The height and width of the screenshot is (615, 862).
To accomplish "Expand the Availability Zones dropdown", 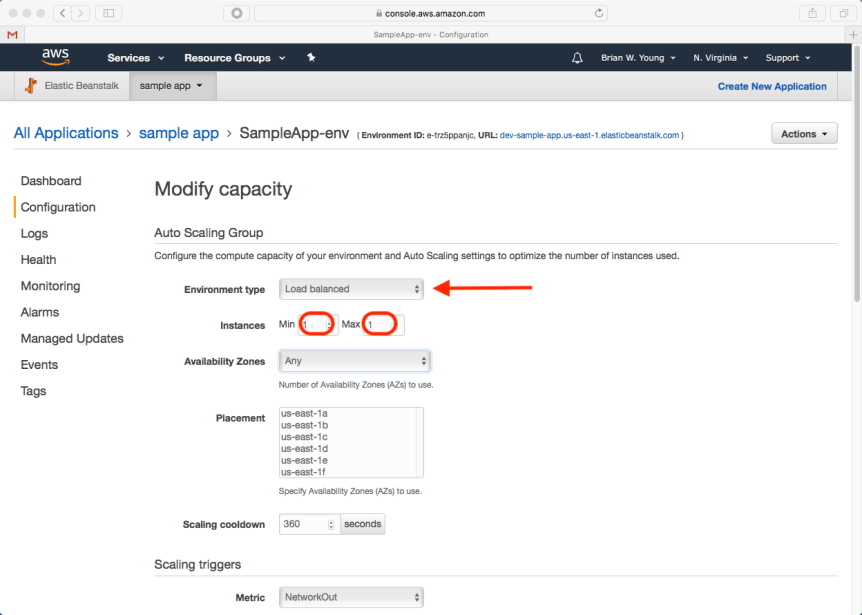I will pos(355,360).
